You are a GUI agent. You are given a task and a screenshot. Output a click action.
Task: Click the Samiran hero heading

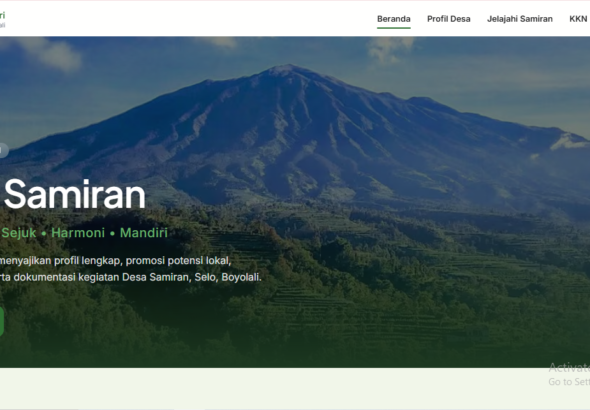pos(74,194)
